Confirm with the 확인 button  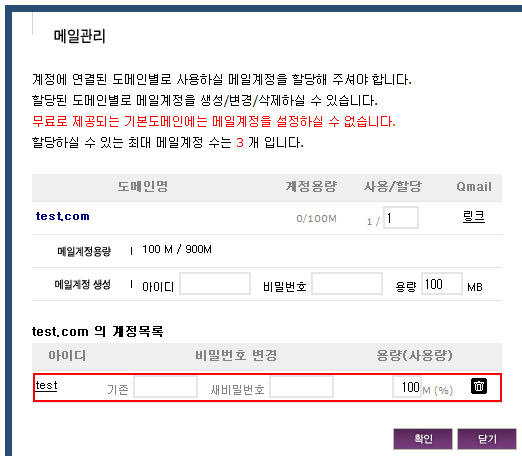coord(423,439)
